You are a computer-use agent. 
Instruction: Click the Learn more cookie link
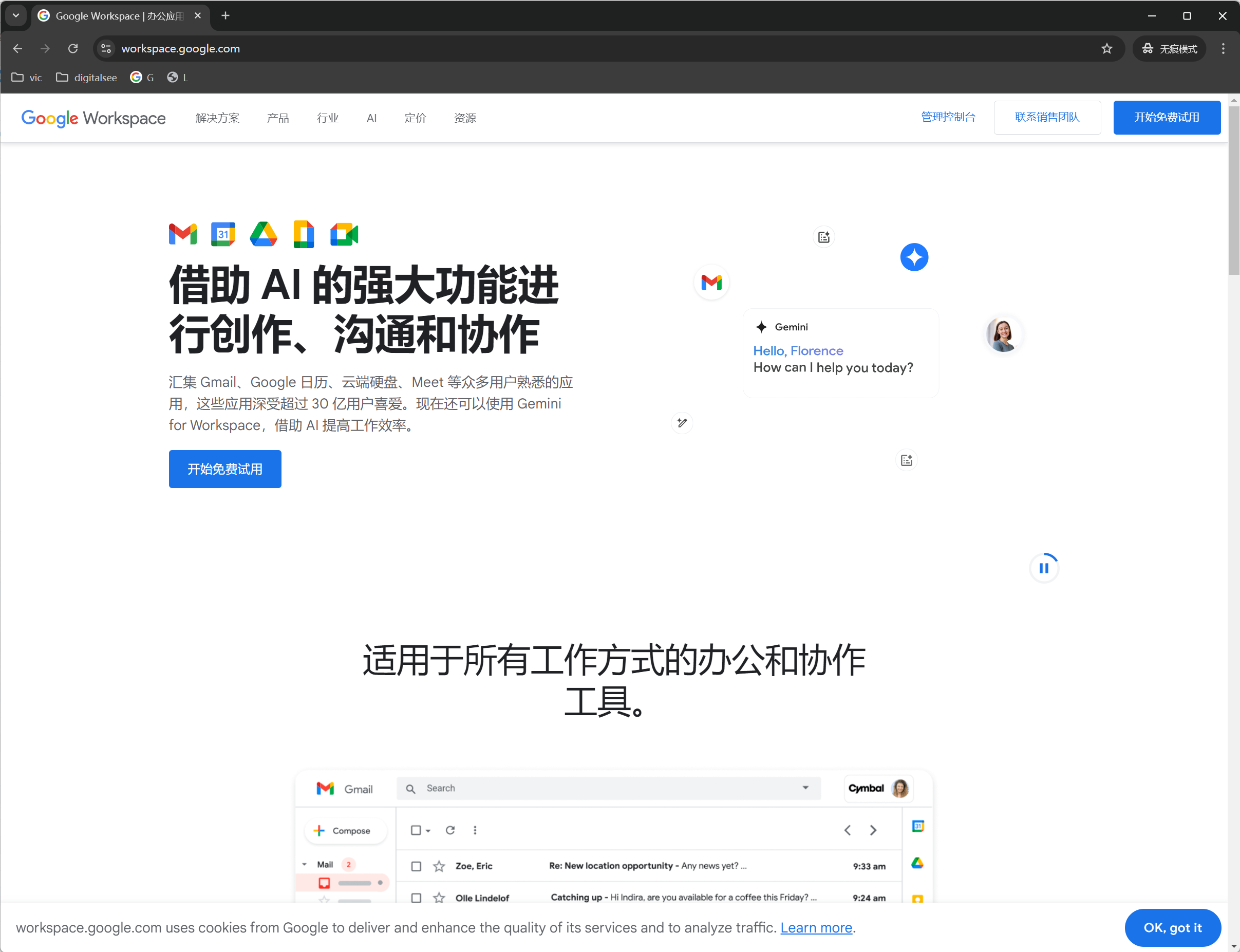click(x=816, y=928)
